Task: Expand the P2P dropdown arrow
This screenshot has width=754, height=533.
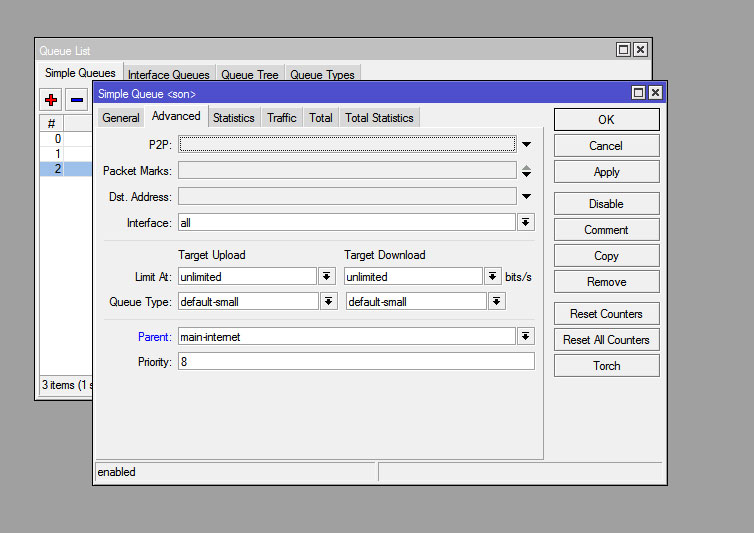Action: click(x=526, y=145)
